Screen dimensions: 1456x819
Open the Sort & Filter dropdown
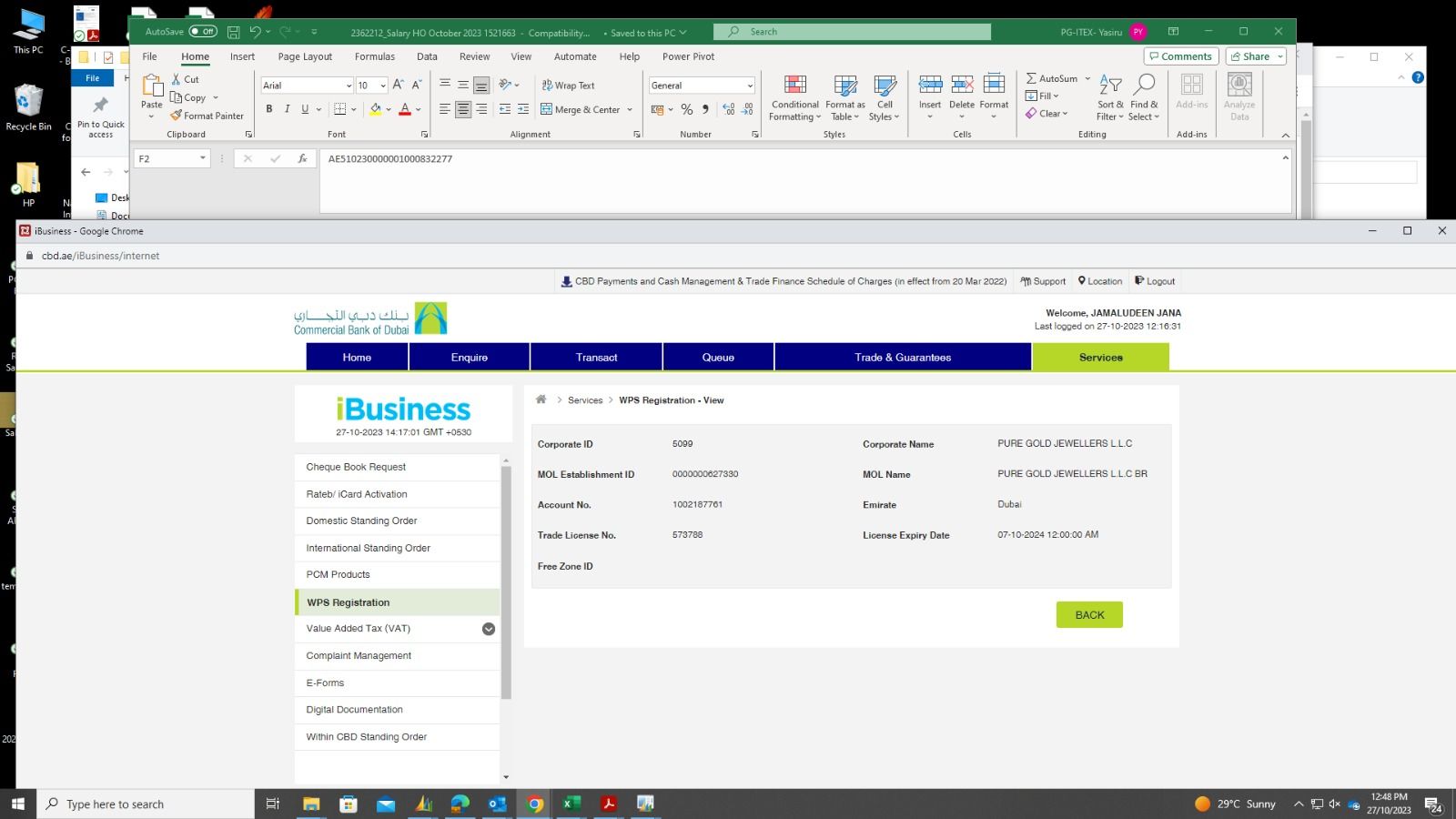tap(1110, 98)
